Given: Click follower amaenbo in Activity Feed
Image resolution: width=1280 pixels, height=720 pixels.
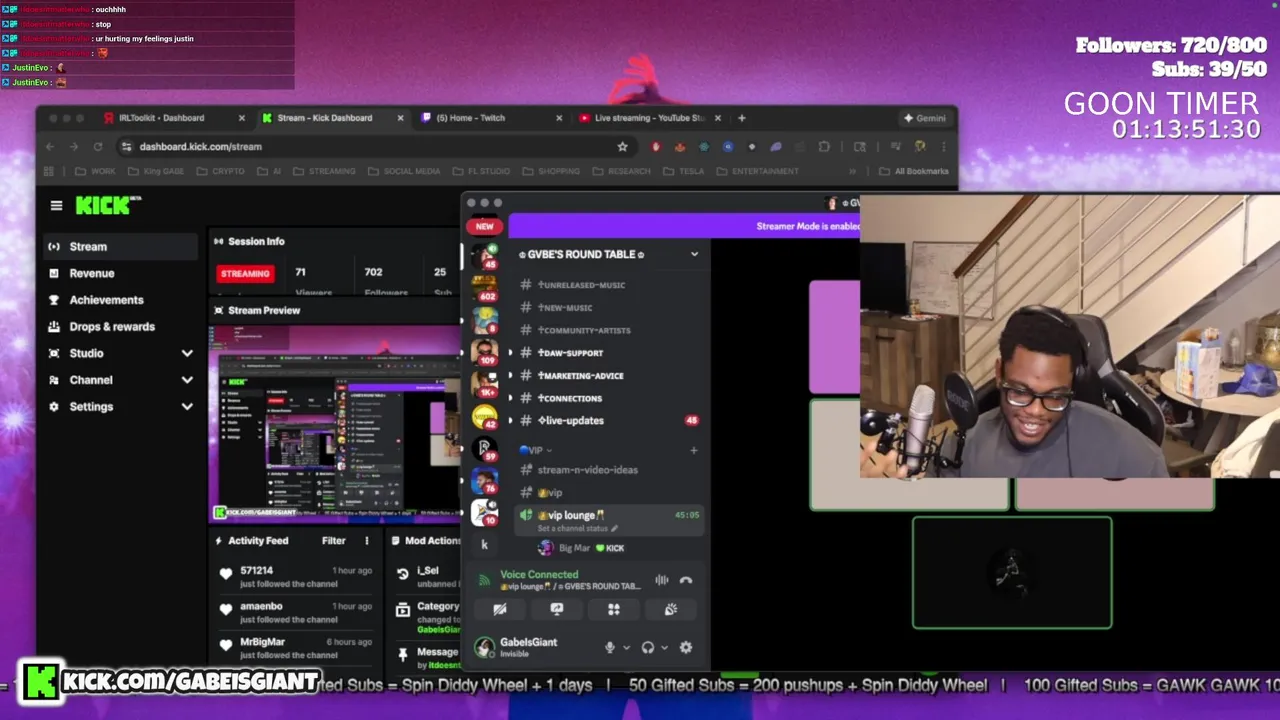Looking at the screenshot, I should [261, 606].
